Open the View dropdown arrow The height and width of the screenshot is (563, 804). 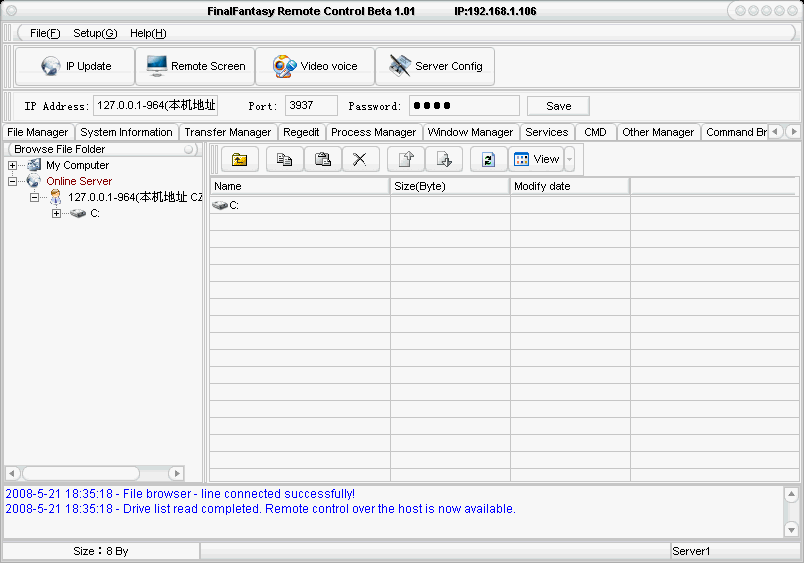click(x=569, y=159)
